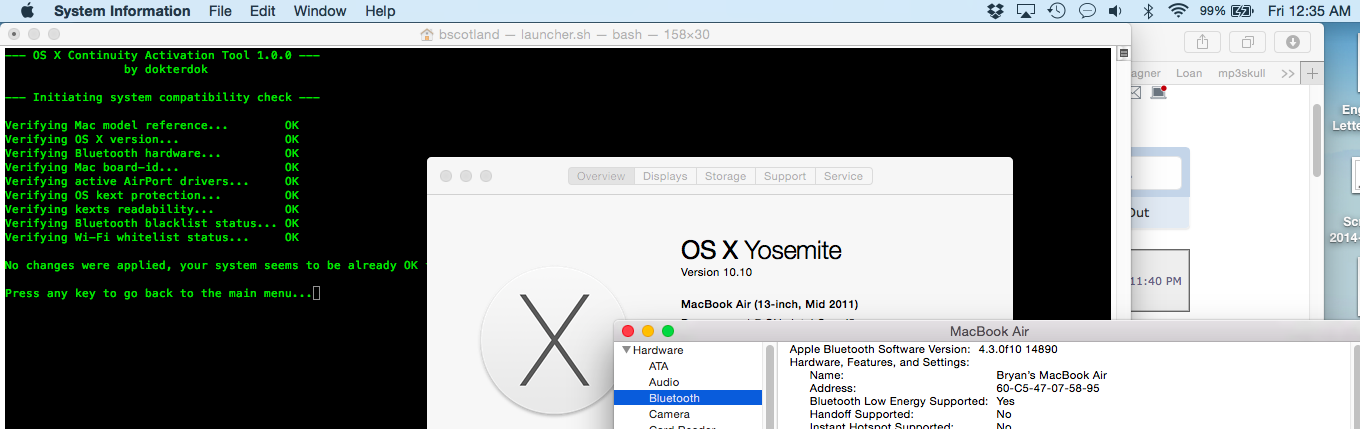Minimize the MacBook Air window with yellow button
The image size is (1360, 429).
click(x=648, y=331)
